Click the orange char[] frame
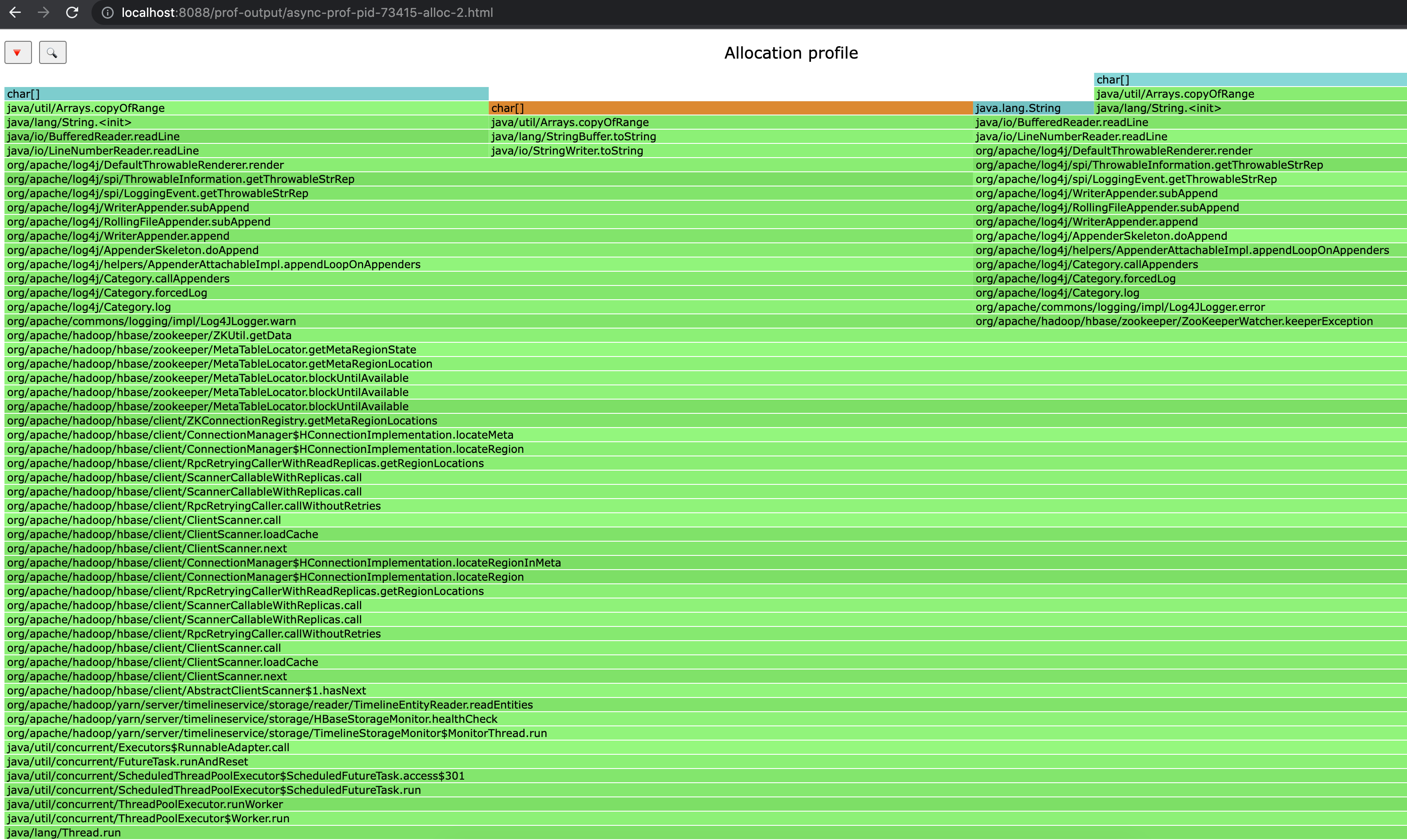 point(731,108)
